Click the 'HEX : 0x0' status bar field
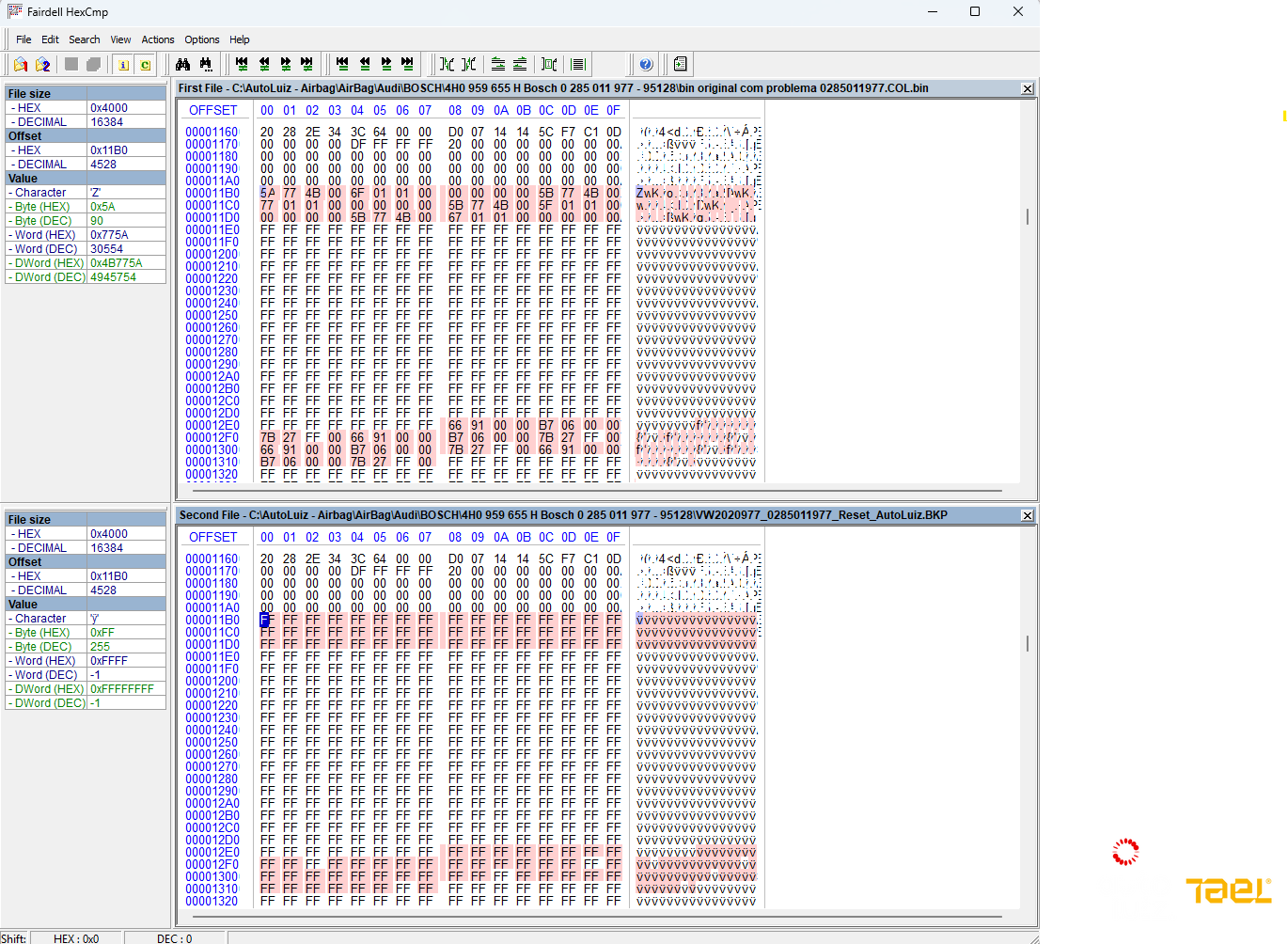1288x944 pixels. pos(77,938)
